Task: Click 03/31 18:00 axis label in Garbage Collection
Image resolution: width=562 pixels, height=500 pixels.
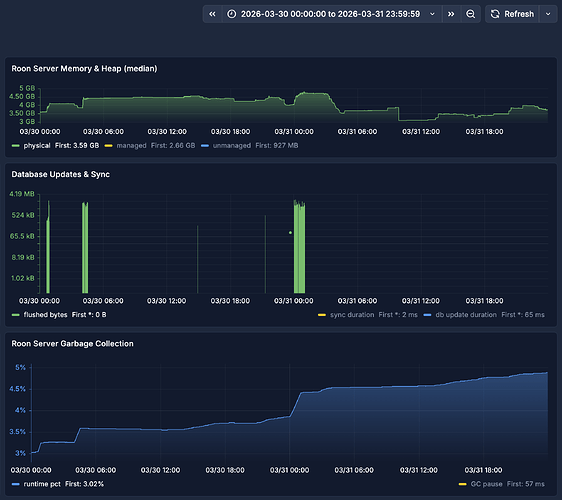Action: tap(483, 470)
